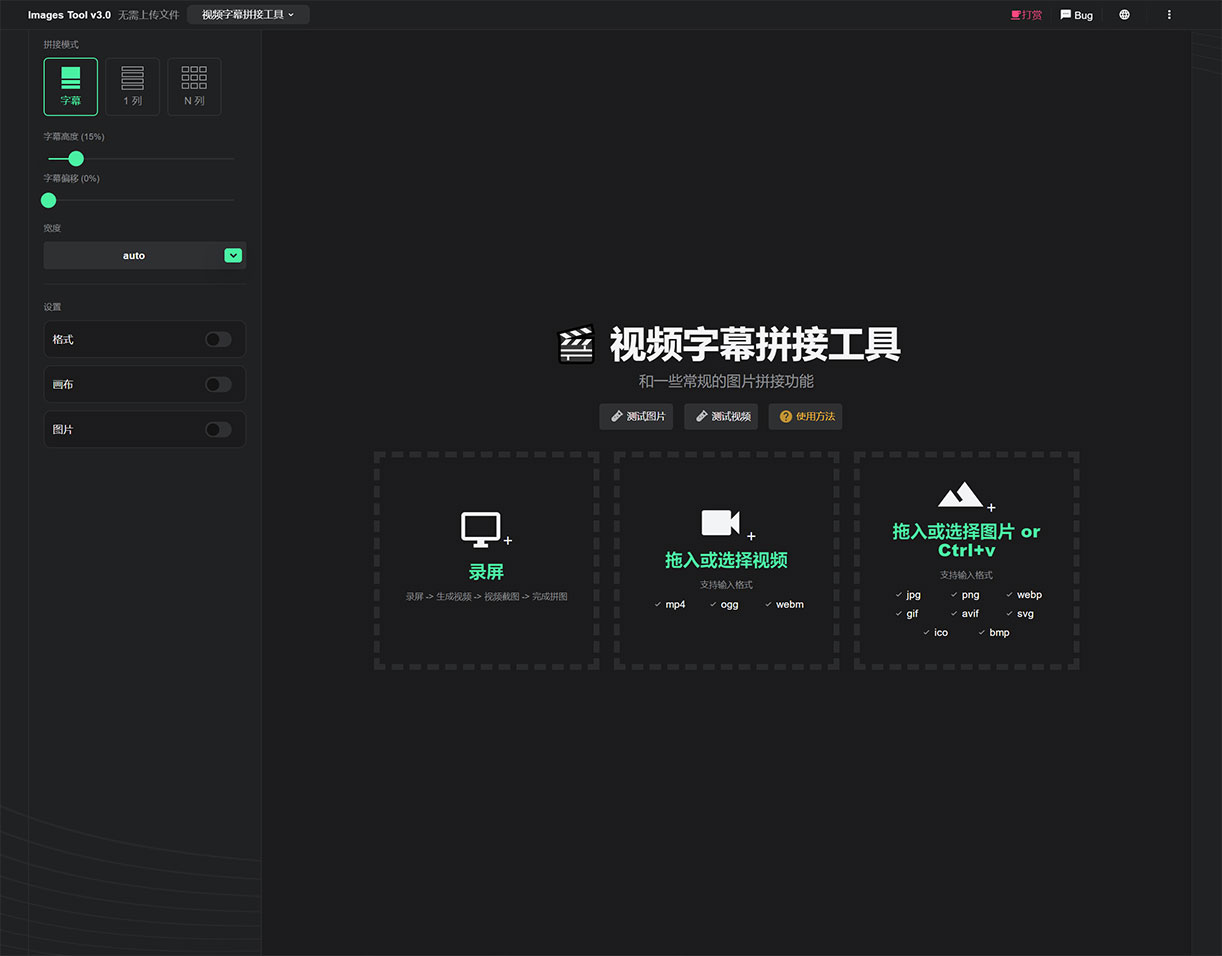Screen dimensions: 1222x956
Task: Select the 1列 single column layout icon
Action: (132, 80)
